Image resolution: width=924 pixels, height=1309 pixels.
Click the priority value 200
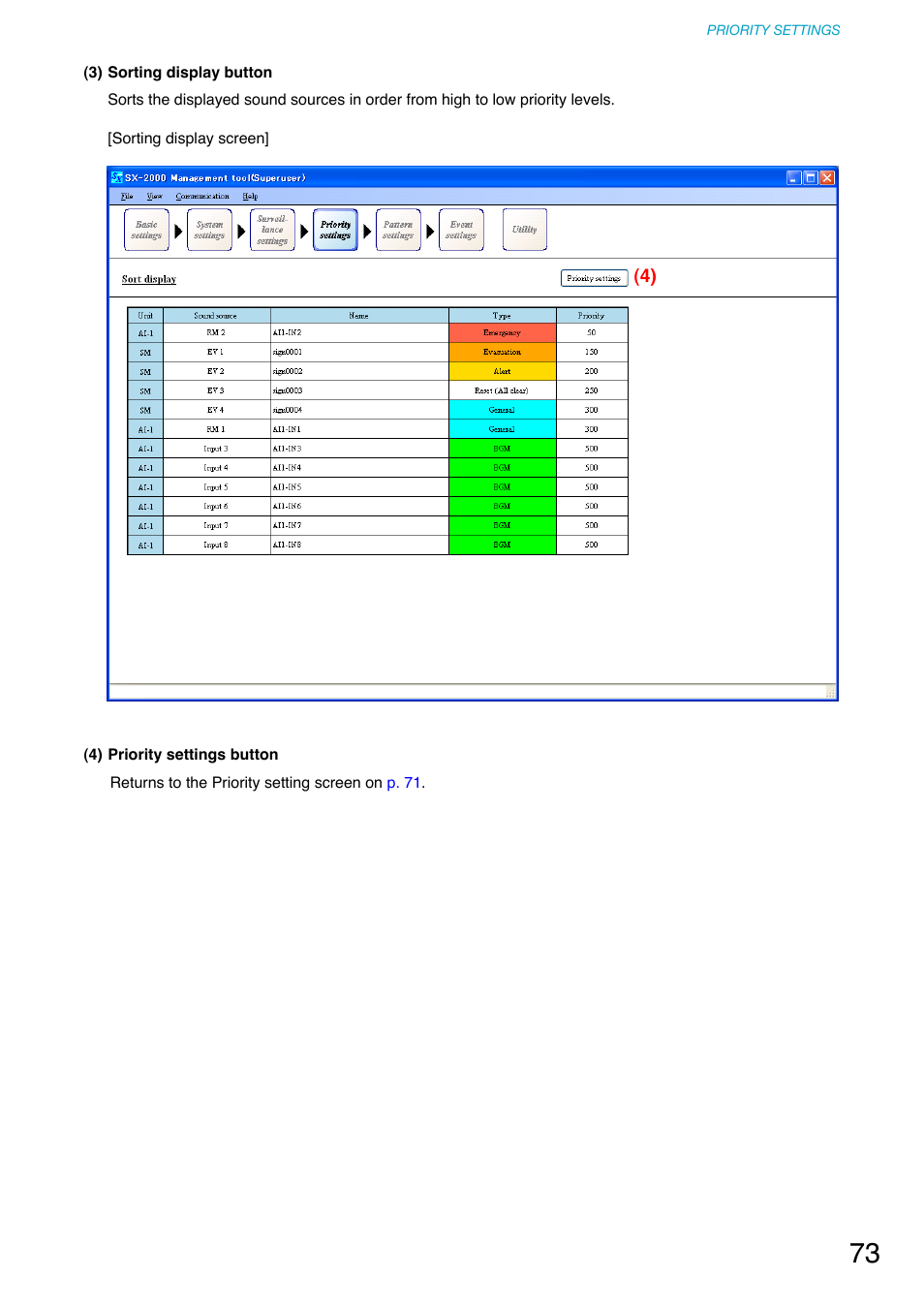(x=592, y=372)
